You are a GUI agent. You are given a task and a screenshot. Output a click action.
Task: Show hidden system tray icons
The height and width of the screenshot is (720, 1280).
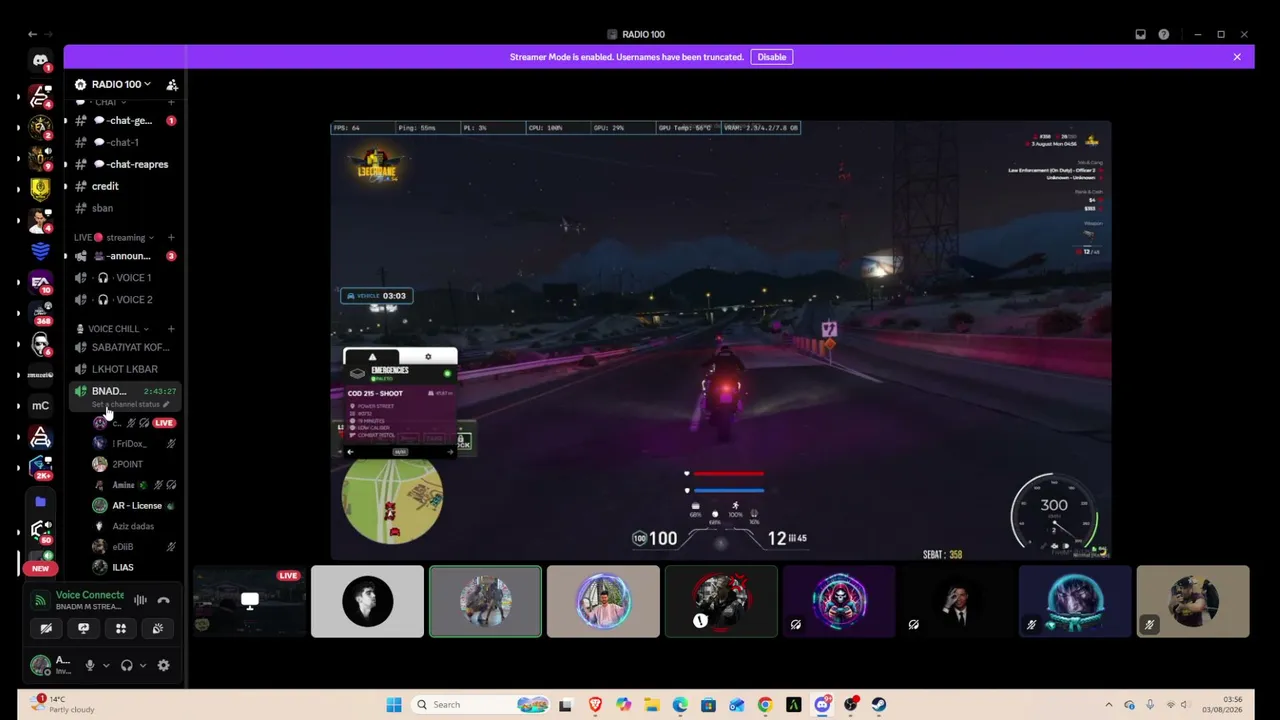pos(1108,704)
